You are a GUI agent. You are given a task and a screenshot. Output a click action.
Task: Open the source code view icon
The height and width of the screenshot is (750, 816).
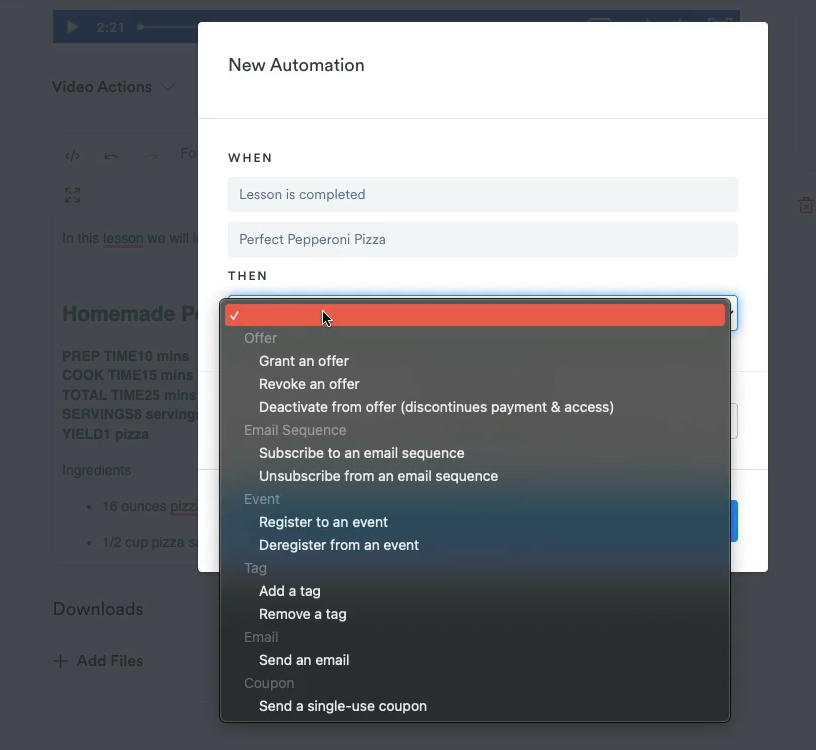[72, 155]
